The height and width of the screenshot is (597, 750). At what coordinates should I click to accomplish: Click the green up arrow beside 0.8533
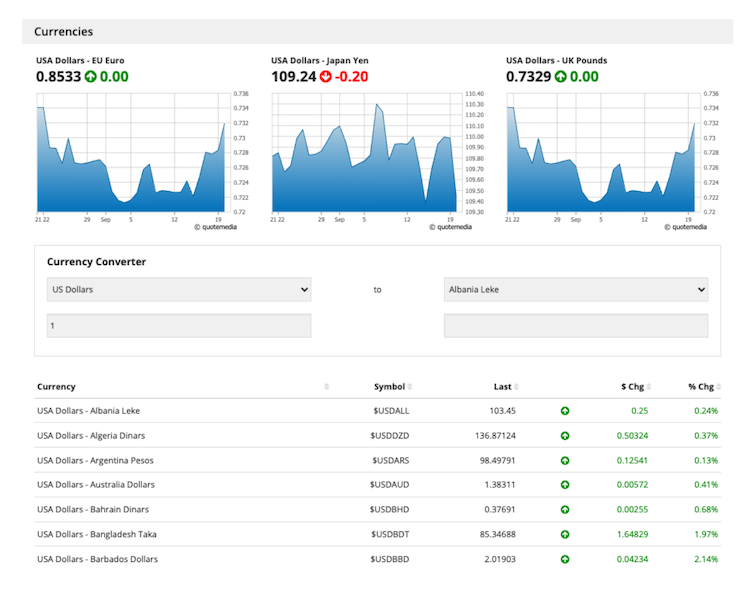pyautogui.click(x=91, y=76)
